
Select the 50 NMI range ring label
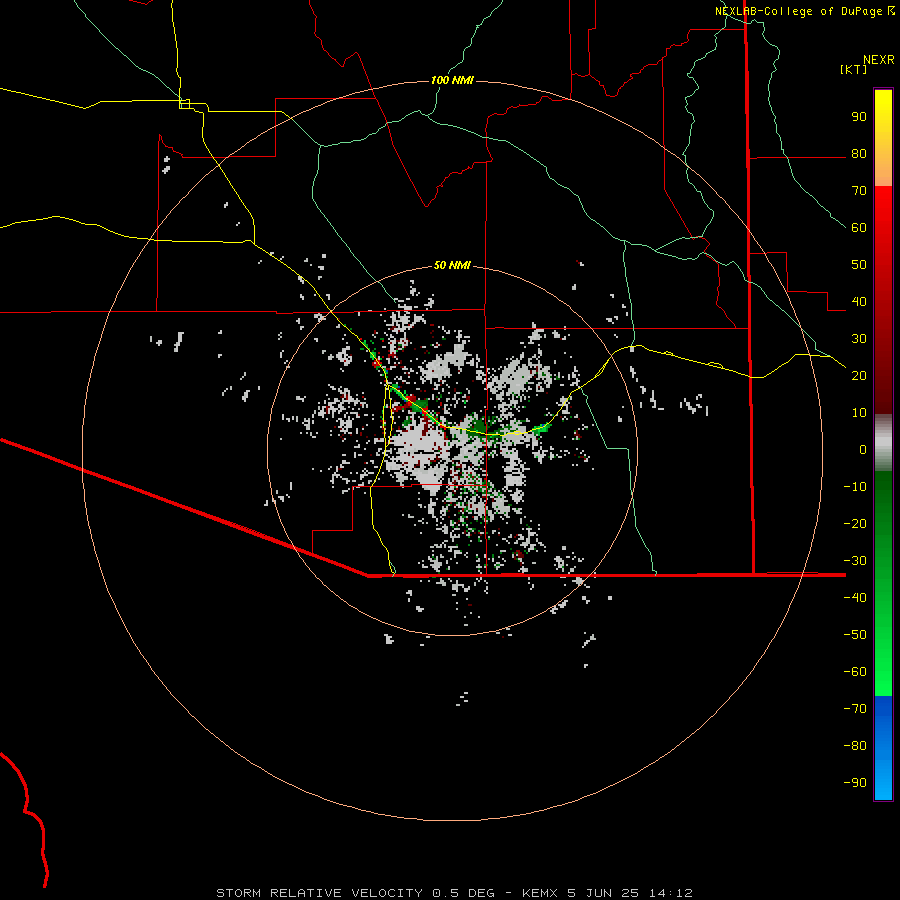(452, 265)
